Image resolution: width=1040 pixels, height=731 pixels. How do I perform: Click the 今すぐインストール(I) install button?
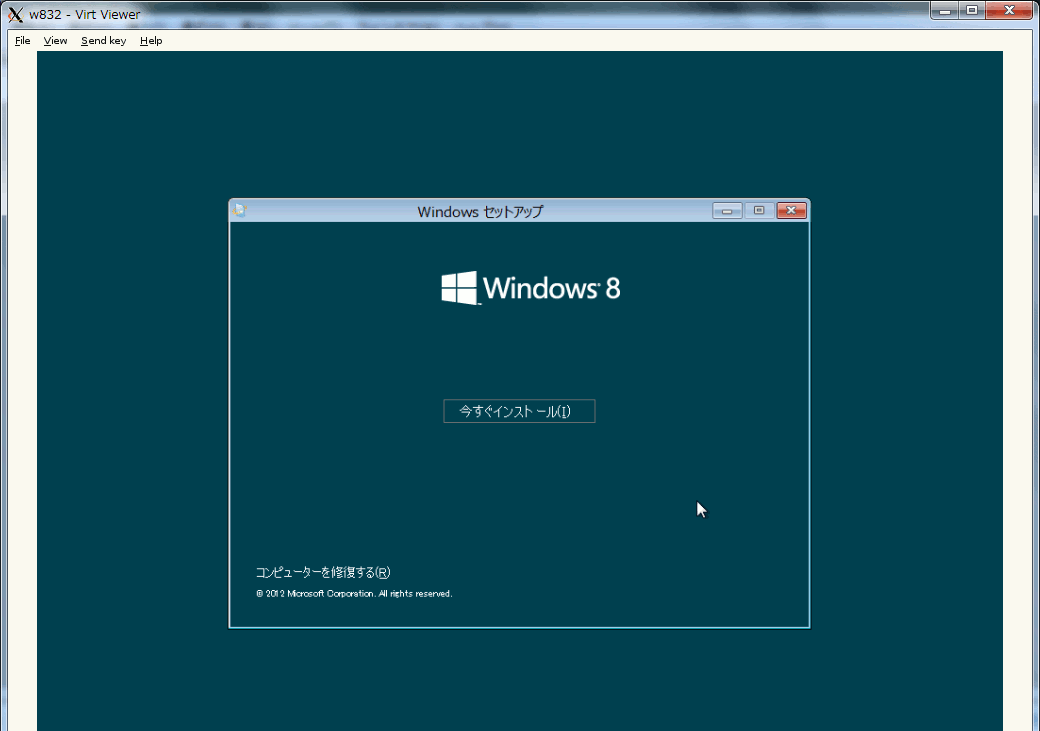tap(519, 411)
